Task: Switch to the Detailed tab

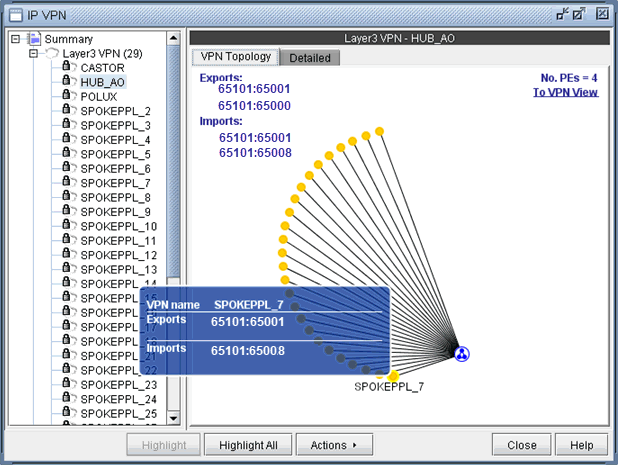Action: (x=309, y=58)
